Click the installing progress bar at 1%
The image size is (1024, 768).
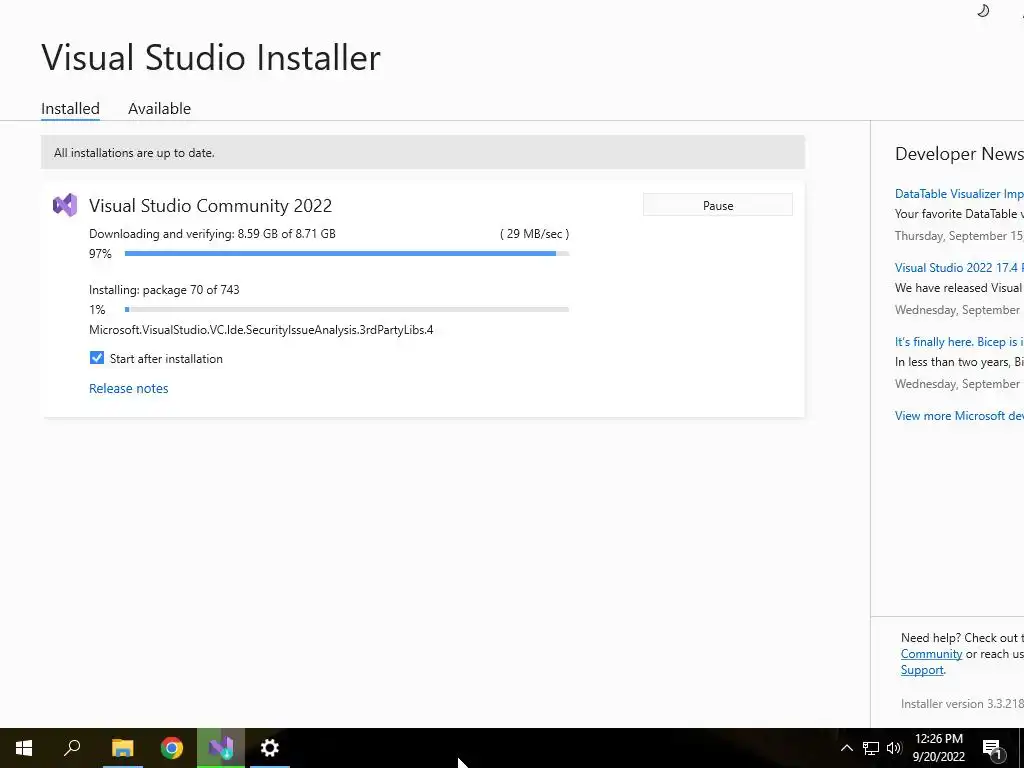tap(347, 310)
